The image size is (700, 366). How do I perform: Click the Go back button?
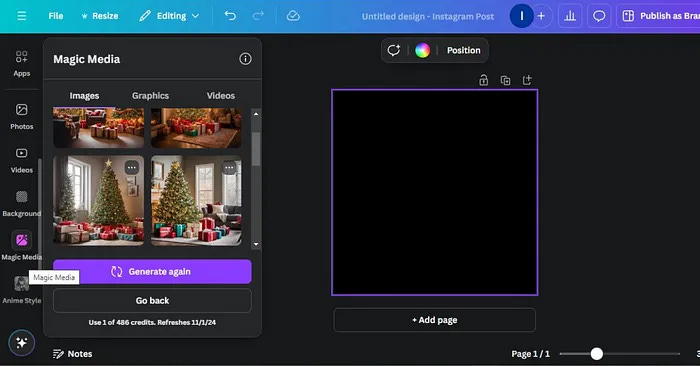coord(152,300)
